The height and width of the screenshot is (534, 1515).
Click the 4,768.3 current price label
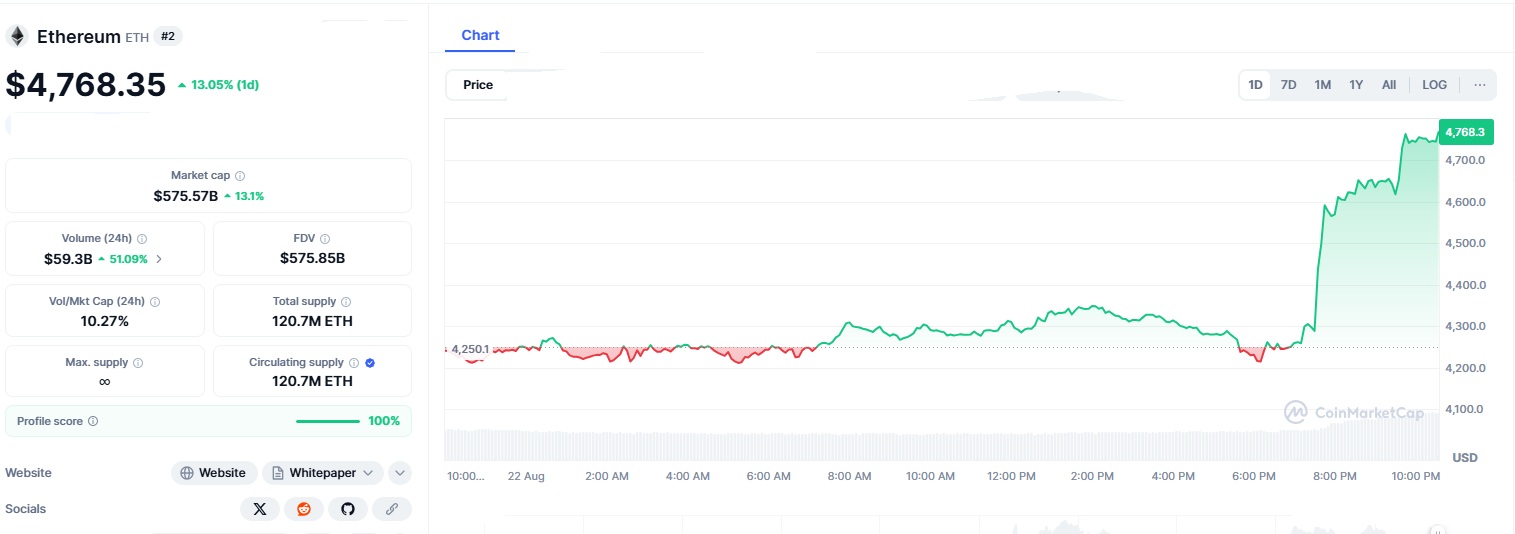pyautogui.click(x=1465, y=131)
